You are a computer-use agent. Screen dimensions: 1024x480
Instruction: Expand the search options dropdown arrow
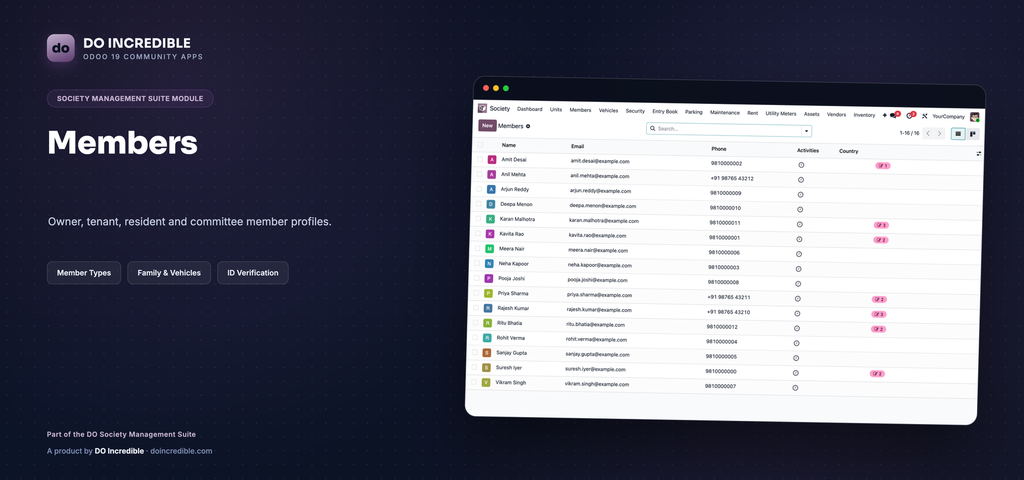click(806, 131)
